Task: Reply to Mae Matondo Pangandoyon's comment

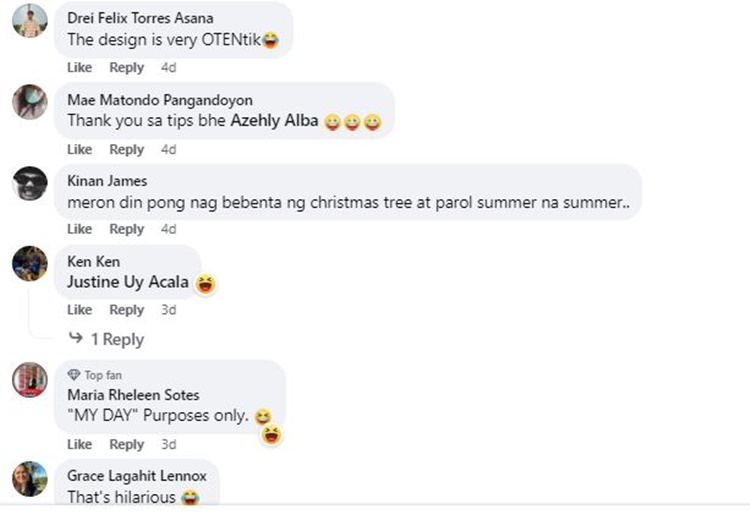Action: click(127, 149)
